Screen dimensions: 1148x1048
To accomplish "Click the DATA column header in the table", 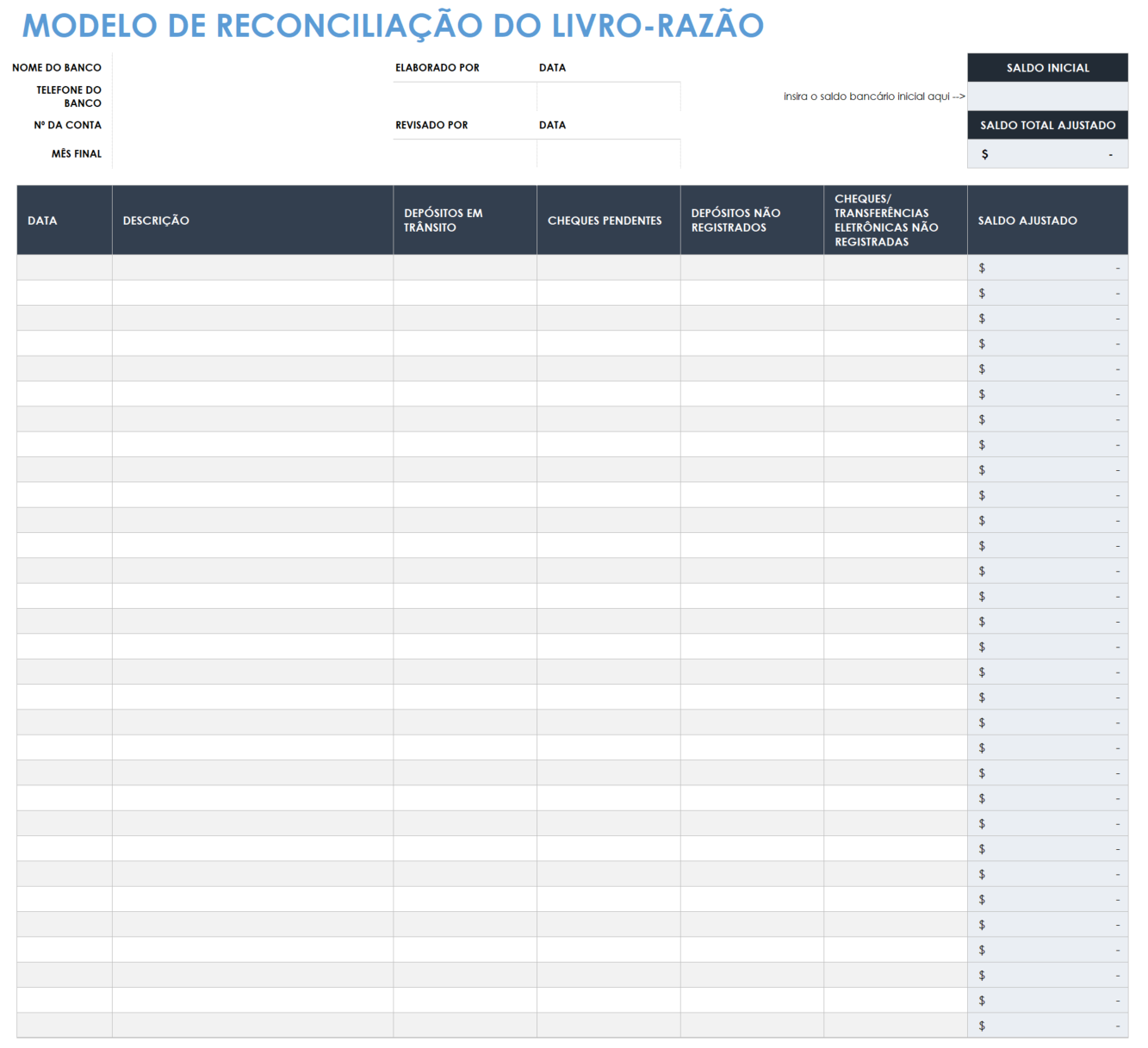I will pos(65,220).
